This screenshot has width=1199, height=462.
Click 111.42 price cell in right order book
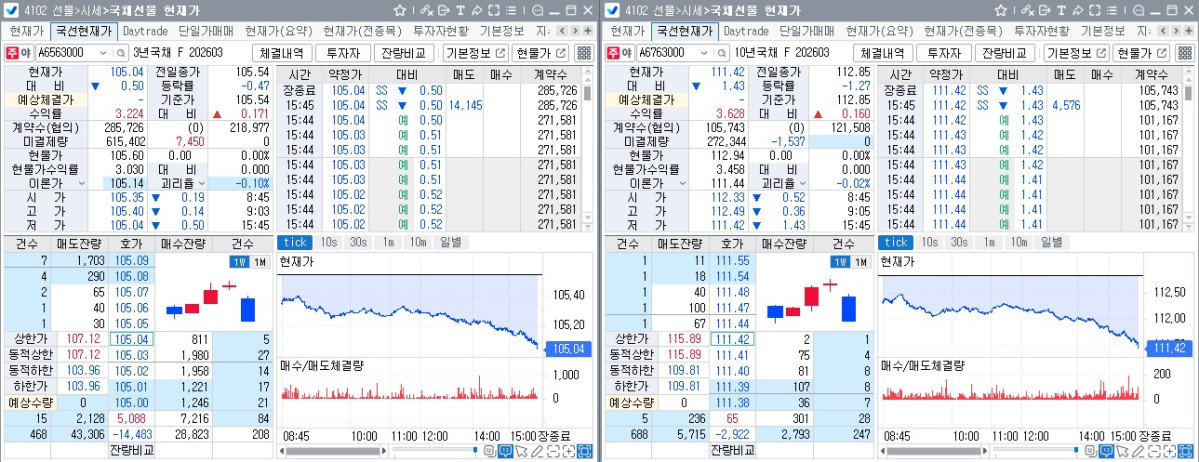[732, 340]
